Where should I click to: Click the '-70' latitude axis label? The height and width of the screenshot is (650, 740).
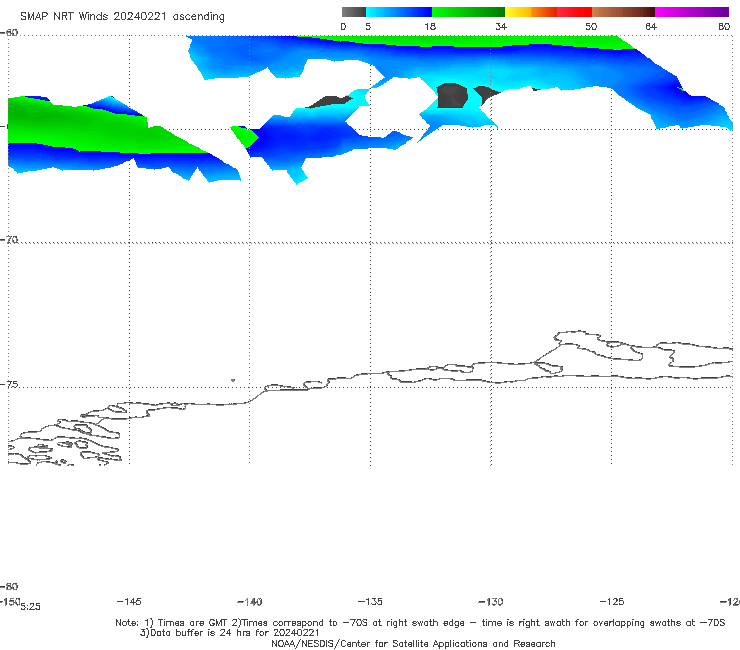9,239
